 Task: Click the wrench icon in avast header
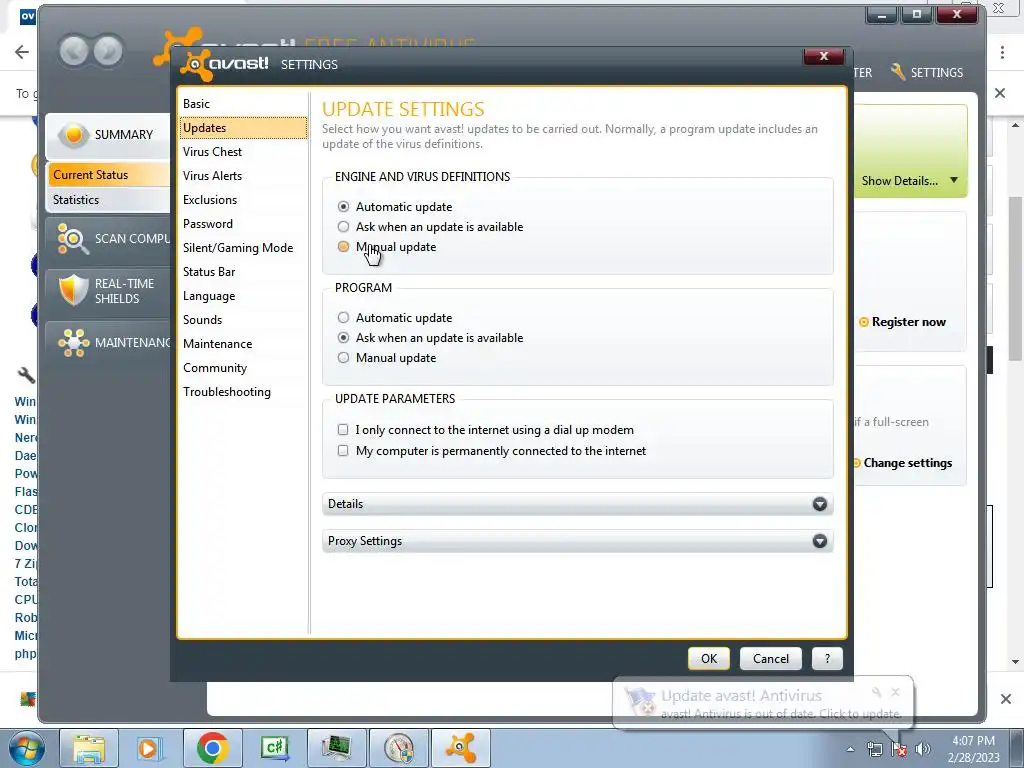point(898,72)
